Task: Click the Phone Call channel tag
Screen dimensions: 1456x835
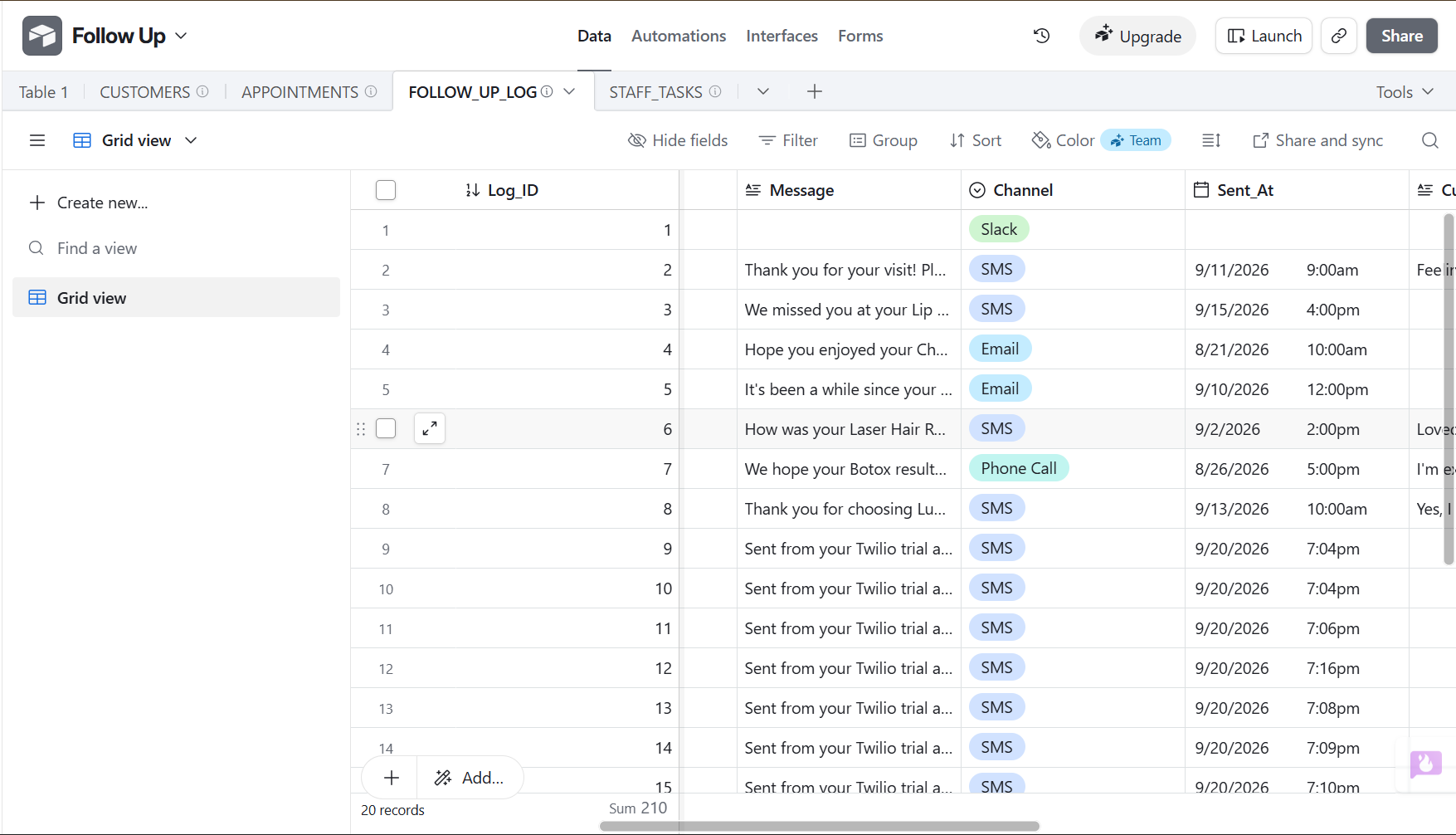Action: pos(1019,468)
